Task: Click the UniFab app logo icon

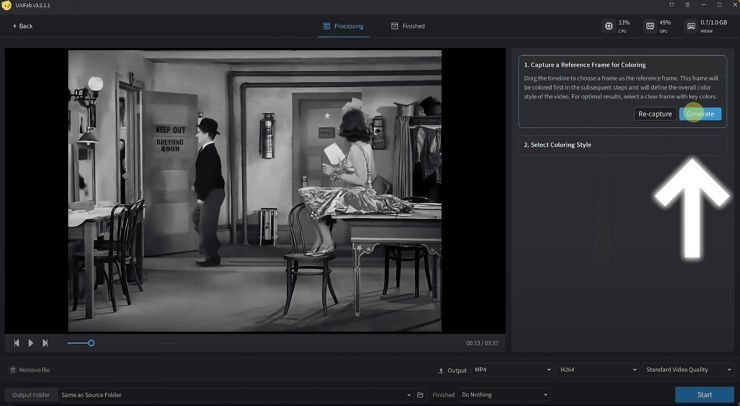Action: [x=6, y=5]
